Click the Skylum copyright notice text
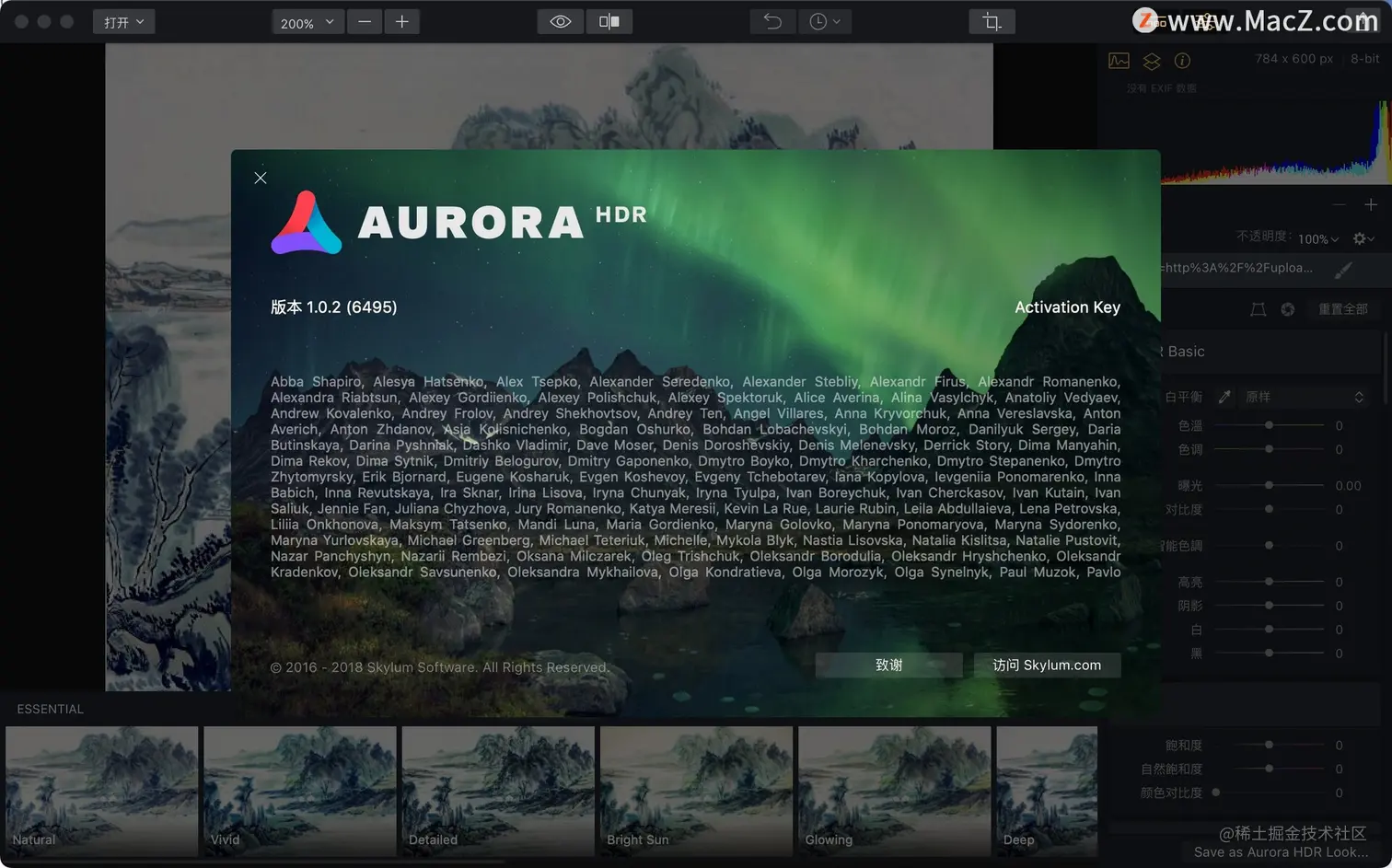 439,667
